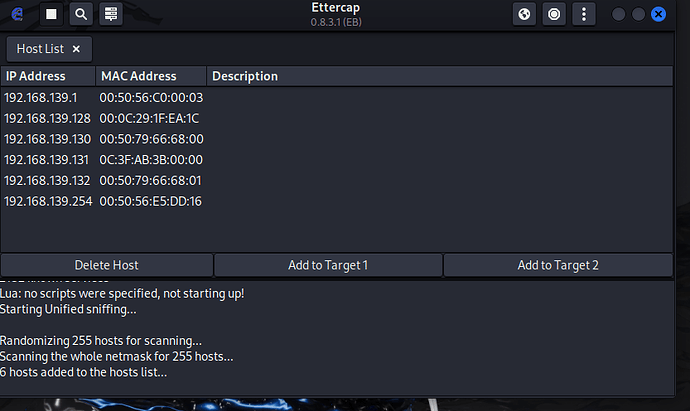Click Add to Target 1 button

(x=328, y=265)
